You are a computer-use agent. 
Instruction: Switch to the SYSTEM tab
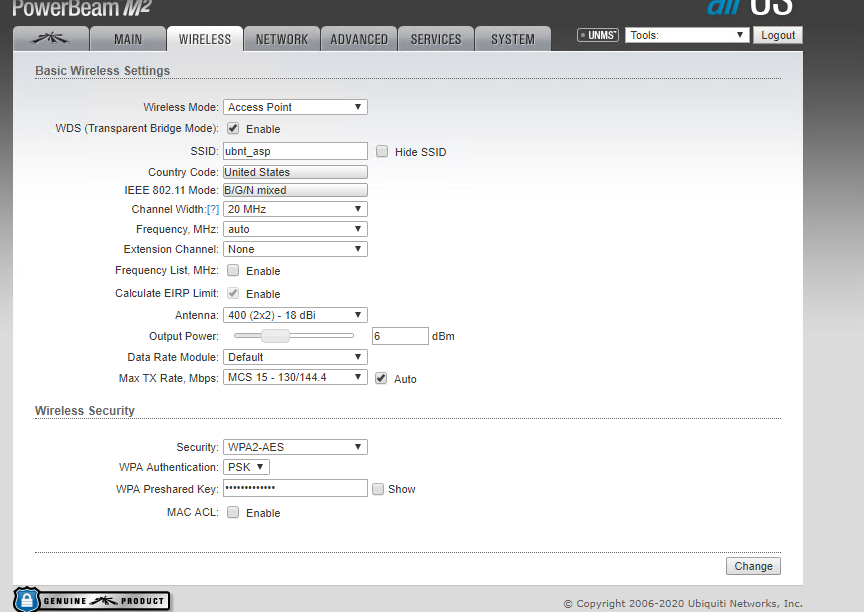point(513,39)
